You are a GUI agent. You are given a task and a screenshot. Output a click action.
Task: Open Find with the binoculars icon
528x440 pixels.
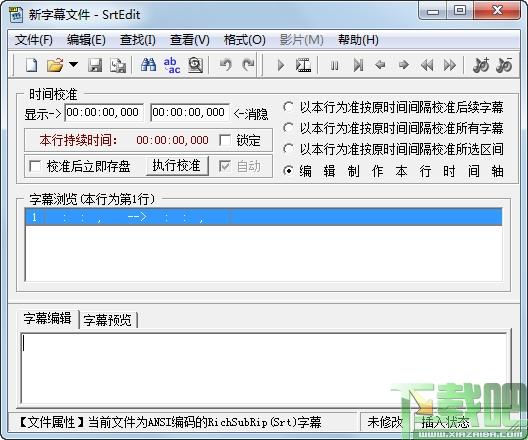tap(148, 65)
